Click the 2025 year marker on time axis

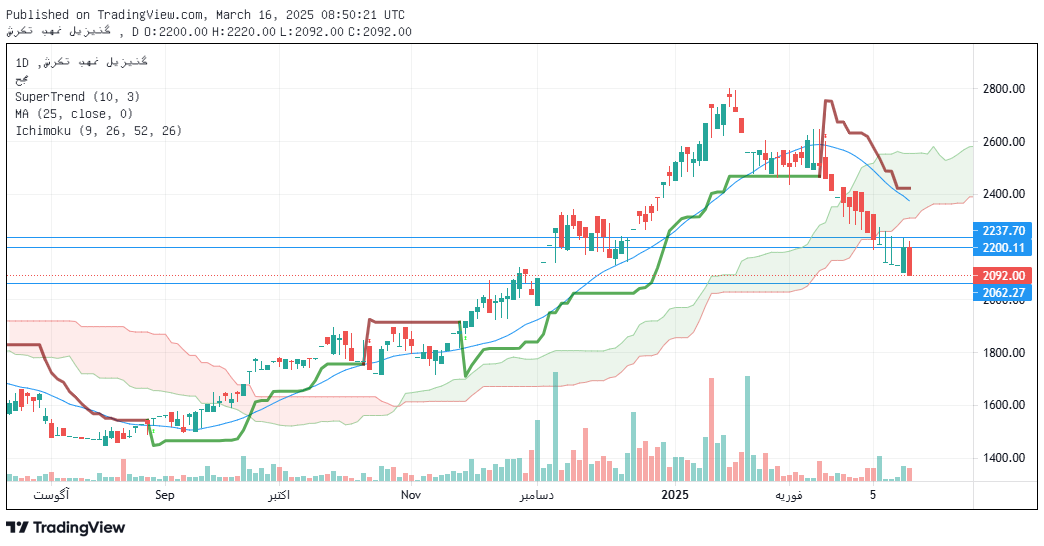675,495
